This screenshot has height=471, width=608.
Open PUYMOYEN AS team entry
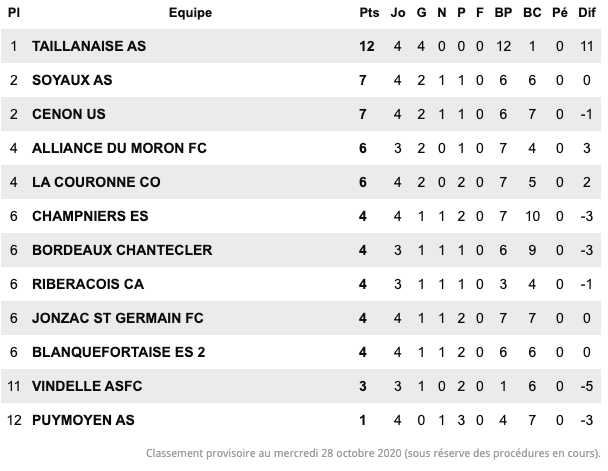pos(83,420)
